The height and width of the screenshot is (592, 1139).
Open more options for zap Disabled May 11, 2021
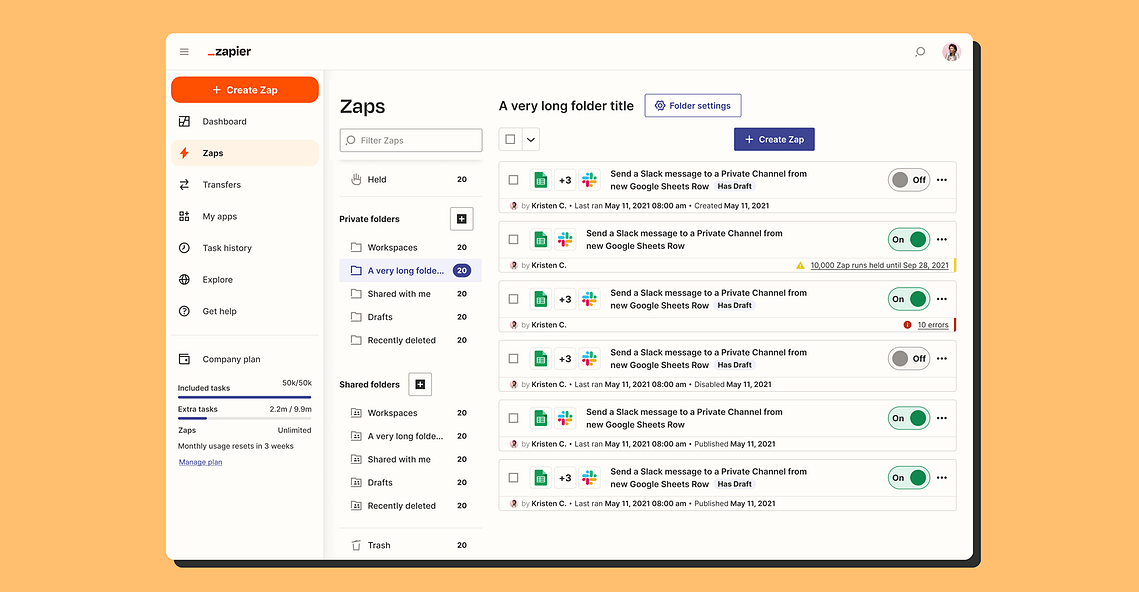click(x=942, y=359)
